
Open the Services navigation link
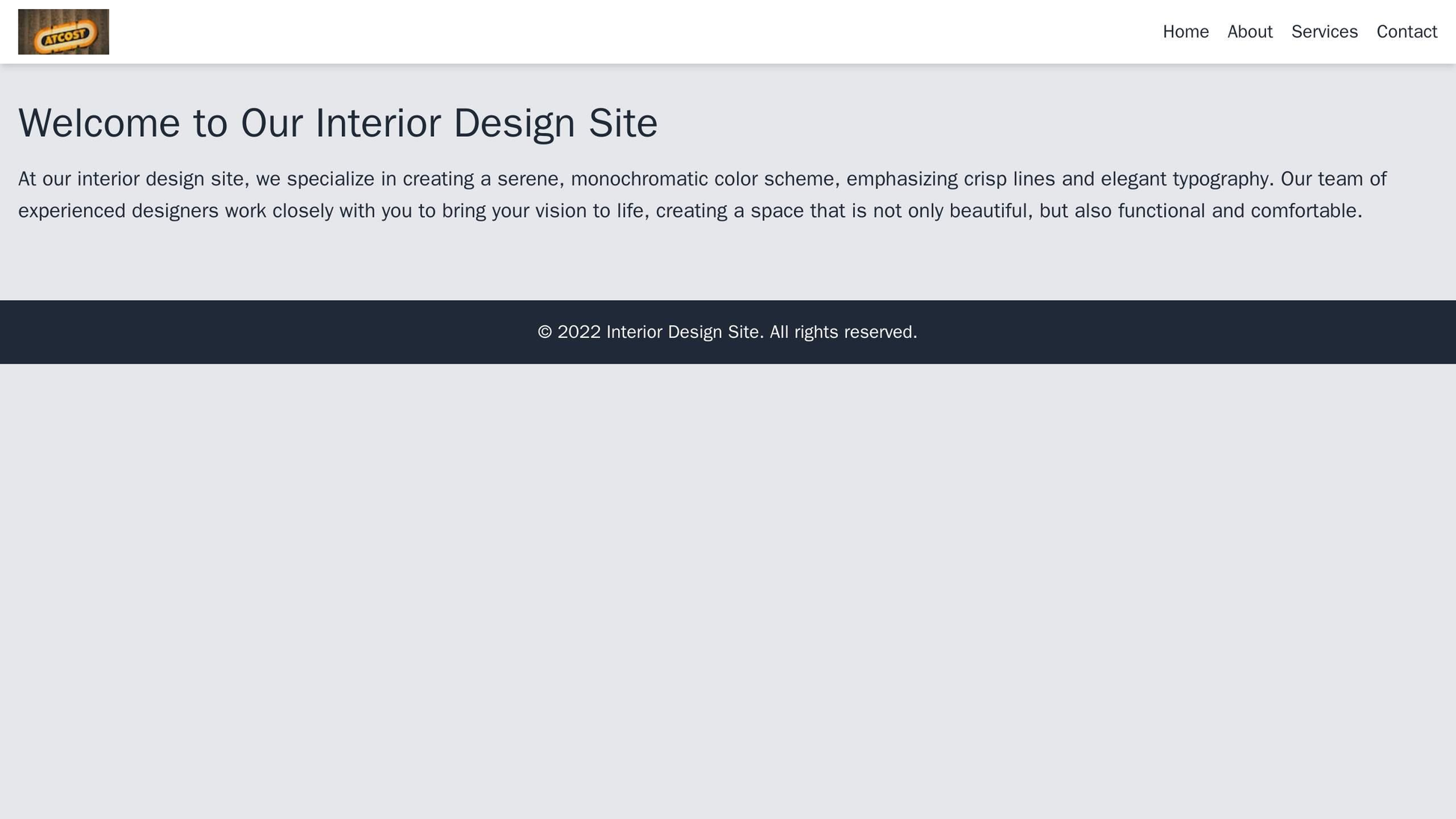1324,32
